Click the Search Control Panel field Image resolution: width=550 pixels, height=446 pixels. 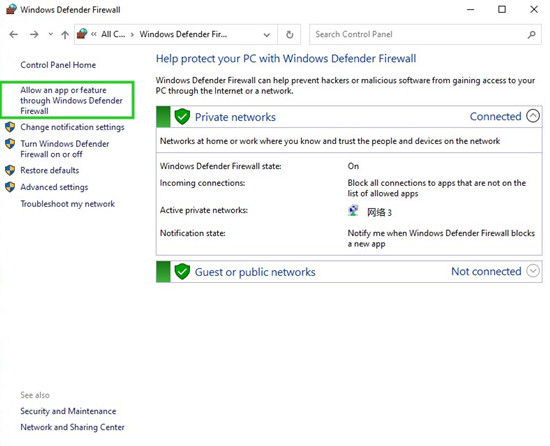[x=425, y=34]
